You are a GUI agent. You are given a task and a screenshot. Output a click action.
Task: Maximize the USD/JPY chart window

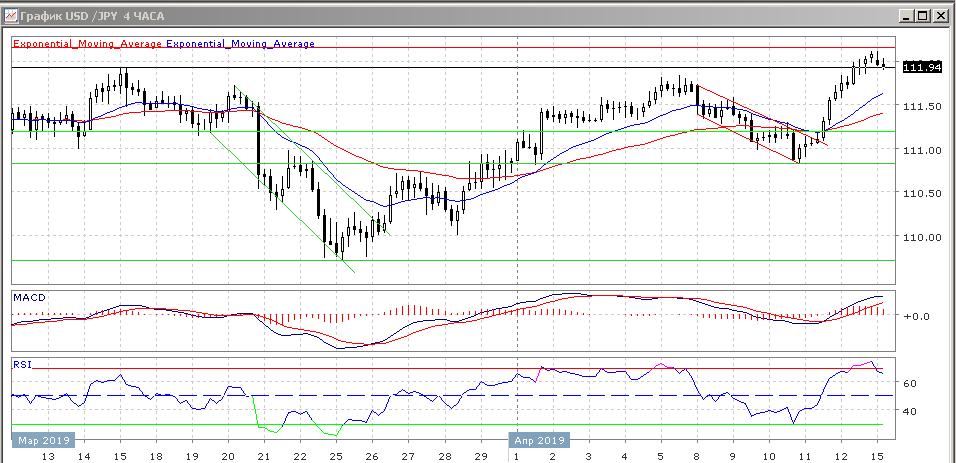[923, 16]
